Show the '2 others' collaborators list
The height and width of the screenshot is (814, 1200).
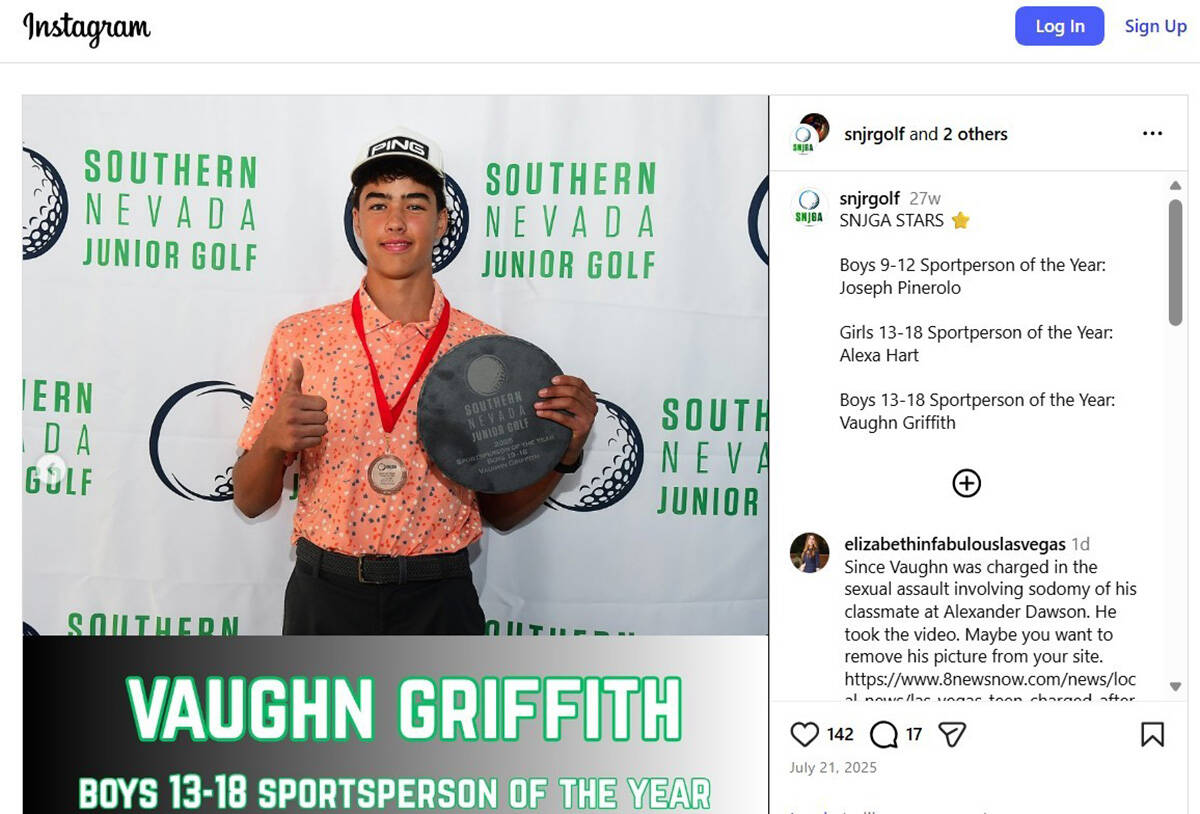[975, 134]
